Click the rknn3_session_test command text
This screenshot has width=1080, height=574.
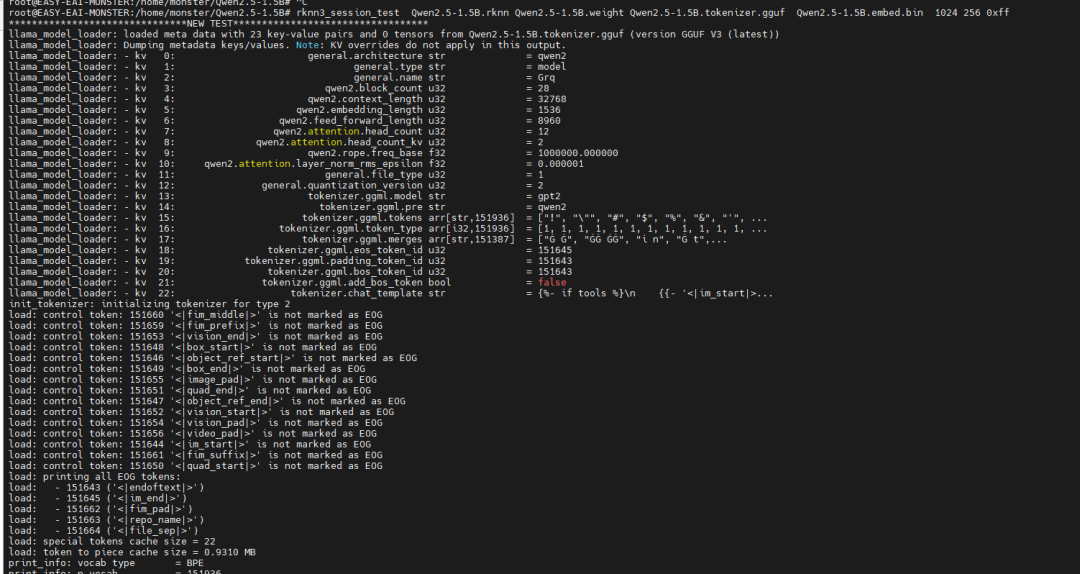pos(349,14)
